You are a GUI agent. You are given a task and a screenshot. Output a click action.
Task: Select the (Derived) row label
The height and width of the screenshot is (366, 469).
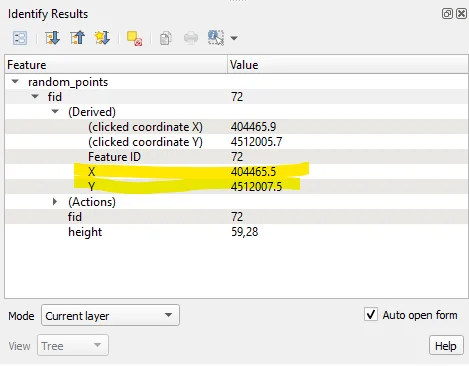pyautogui.click(x=92, y=112)
